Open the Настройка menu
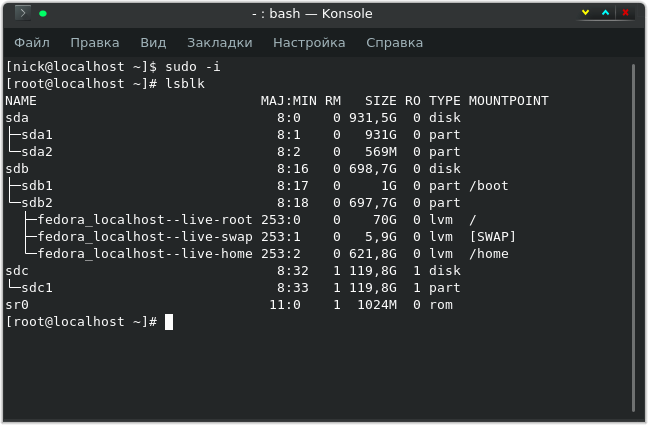The image size is (648, 425). (x=309, y=43)
